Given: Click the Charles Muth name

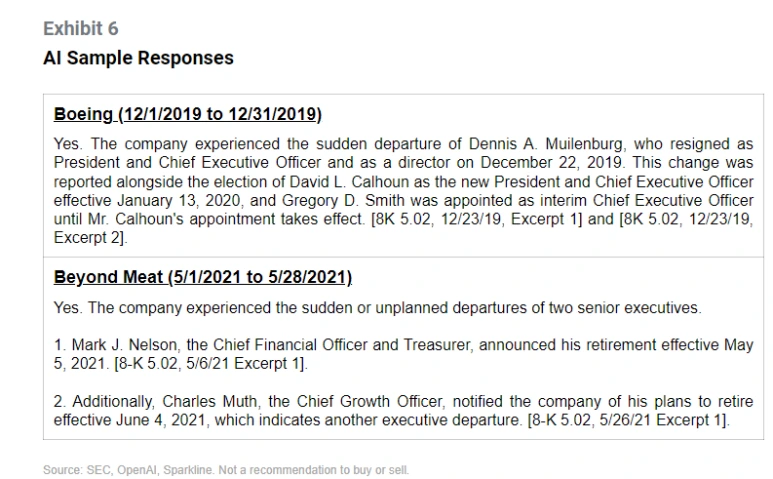Looking at the screenshot, I should (x=210, y=402).
